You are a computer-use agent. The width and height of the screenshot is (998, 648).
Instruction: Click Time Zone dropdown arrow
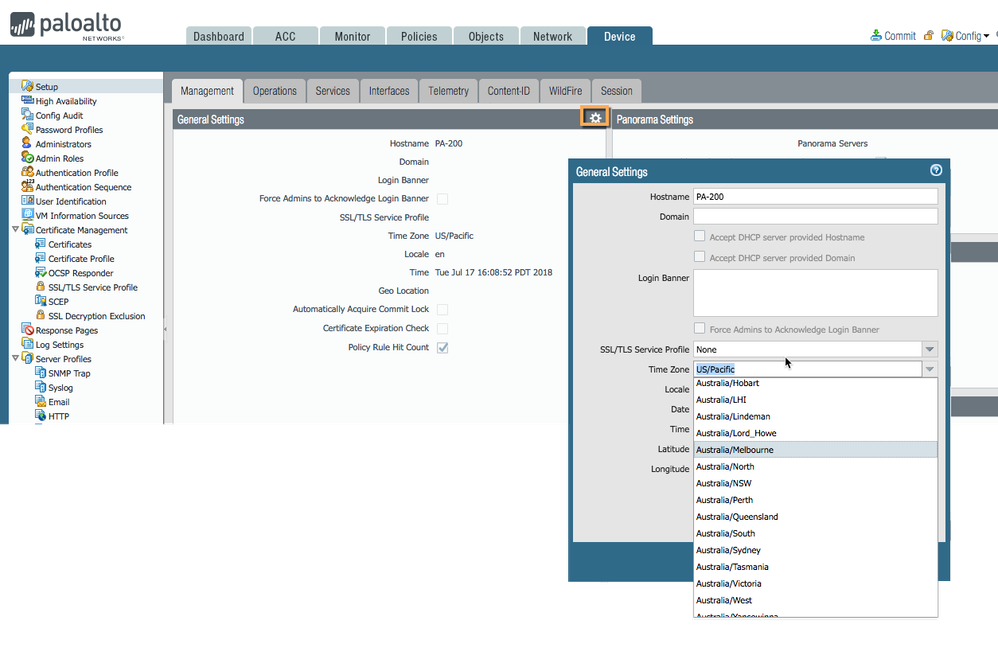tap(929, 369)
